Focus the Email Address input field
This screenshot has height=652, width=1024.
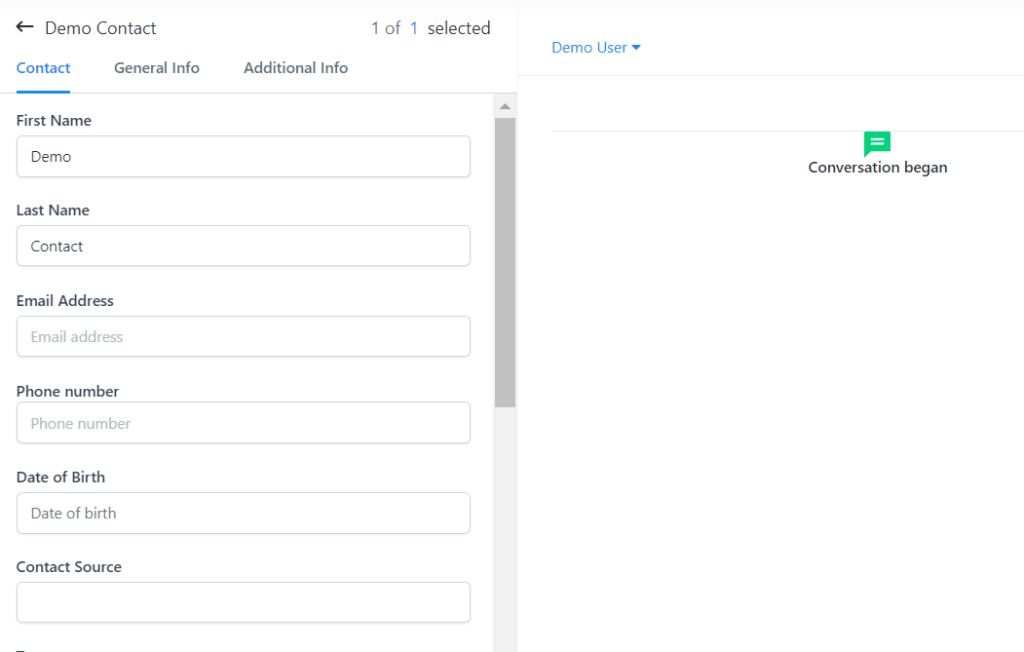(x=243, y=337)
